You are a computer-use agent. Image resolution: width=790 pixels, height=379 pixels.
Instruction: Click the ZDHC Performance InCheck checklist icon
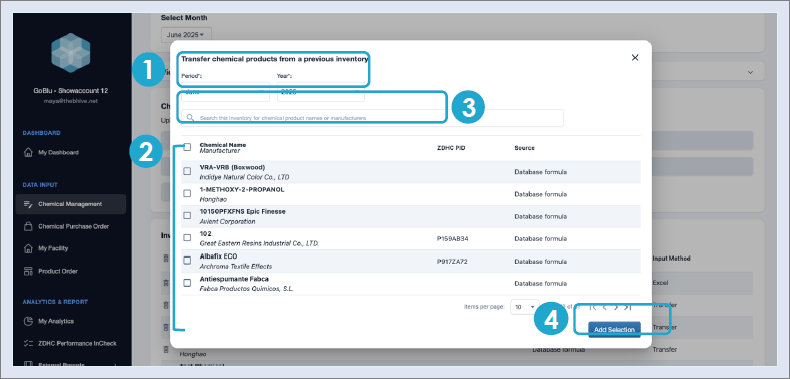coord(28,343)
